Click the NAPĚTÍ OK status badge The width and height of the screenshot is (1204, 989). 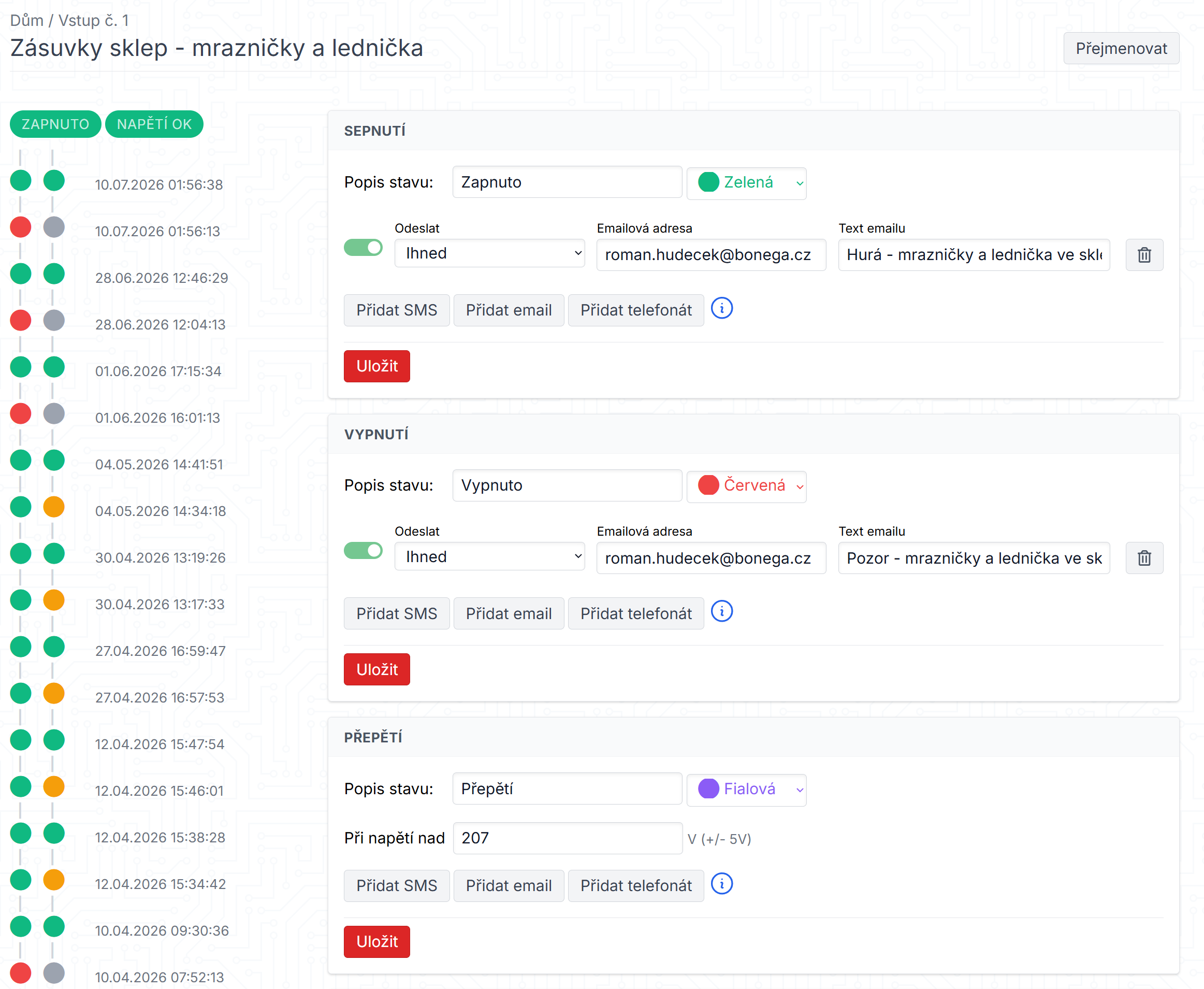pos(154,124)
